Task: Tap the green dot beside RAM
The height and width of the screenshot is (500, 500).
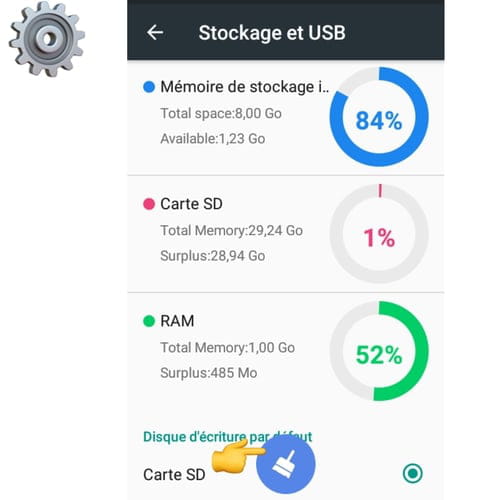Action: pos(149,321)
